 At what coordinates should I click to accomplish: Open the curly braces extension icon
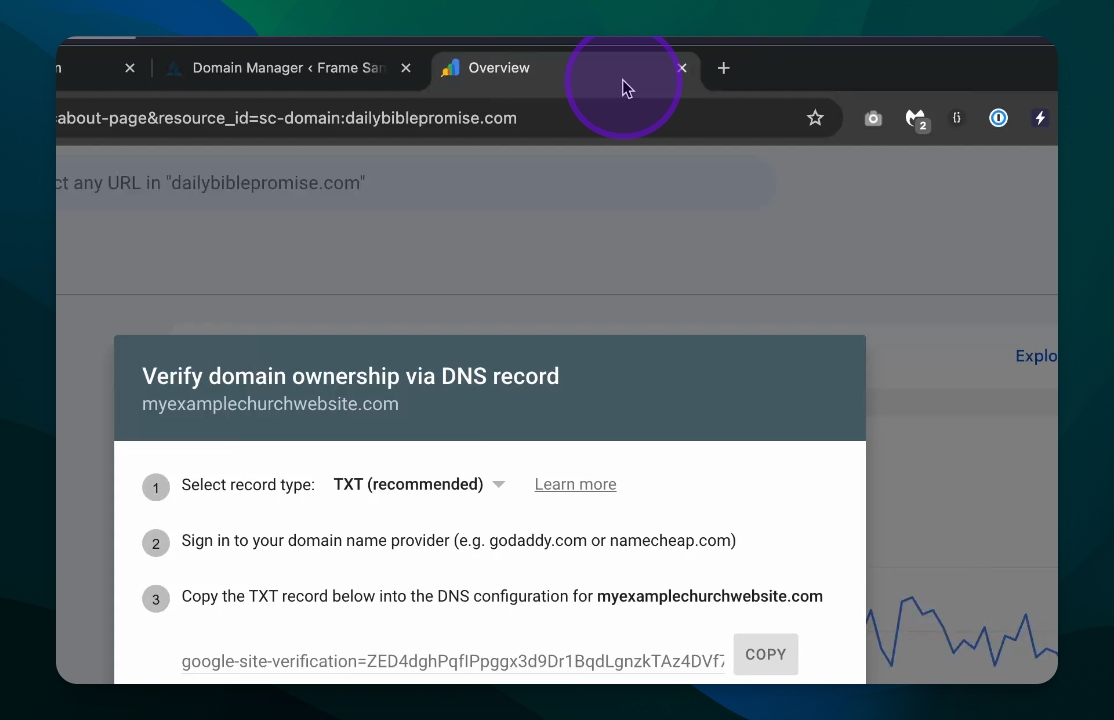click(957, 118)
